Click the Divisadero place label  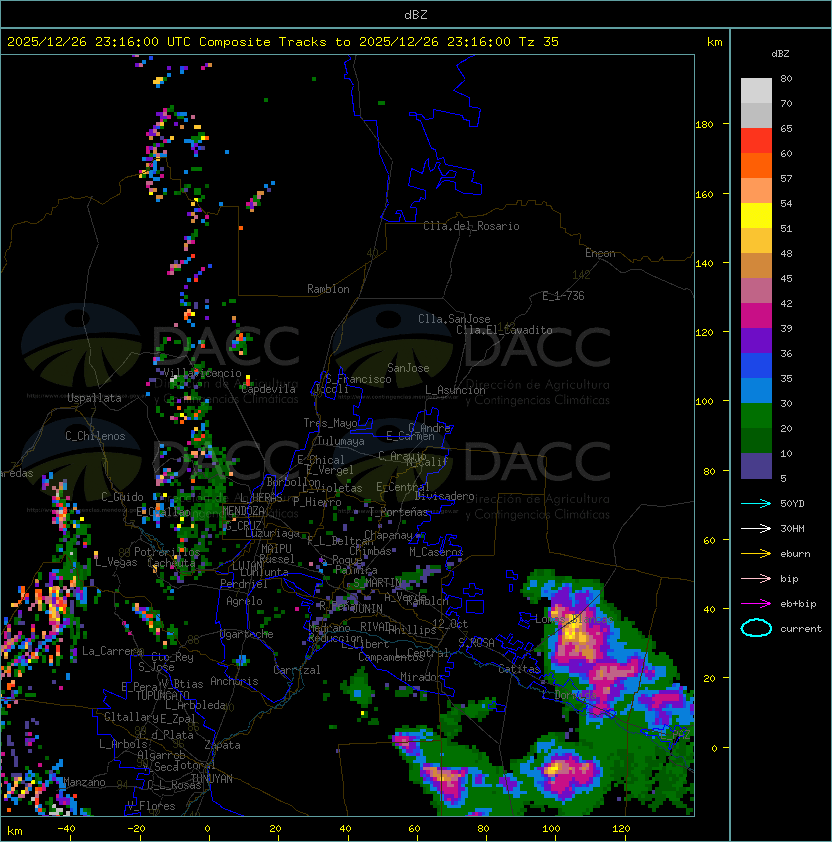[445, 496]
